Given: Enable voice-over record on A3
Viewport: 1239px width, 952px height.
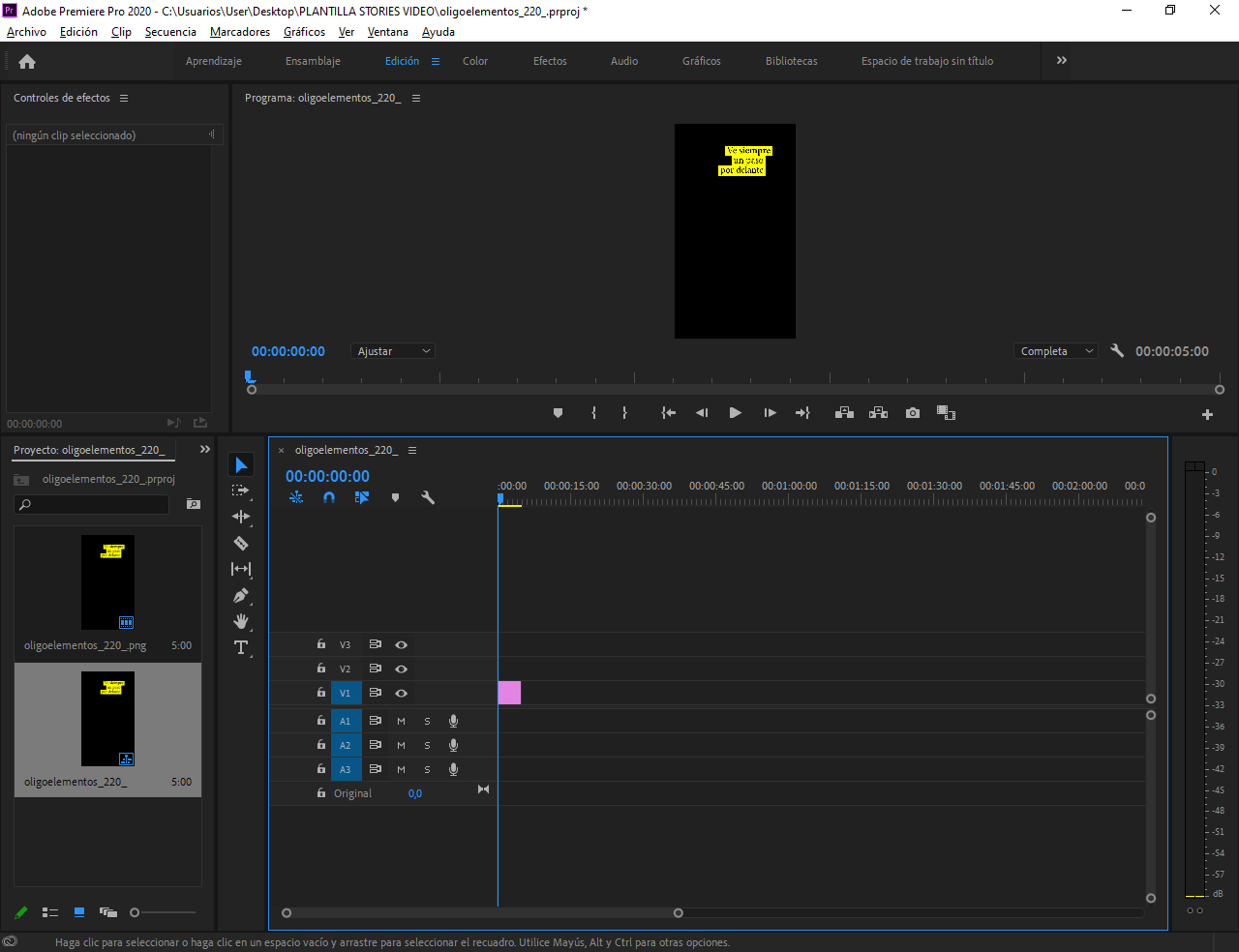Looking at the screenshot, I should 453,769.
